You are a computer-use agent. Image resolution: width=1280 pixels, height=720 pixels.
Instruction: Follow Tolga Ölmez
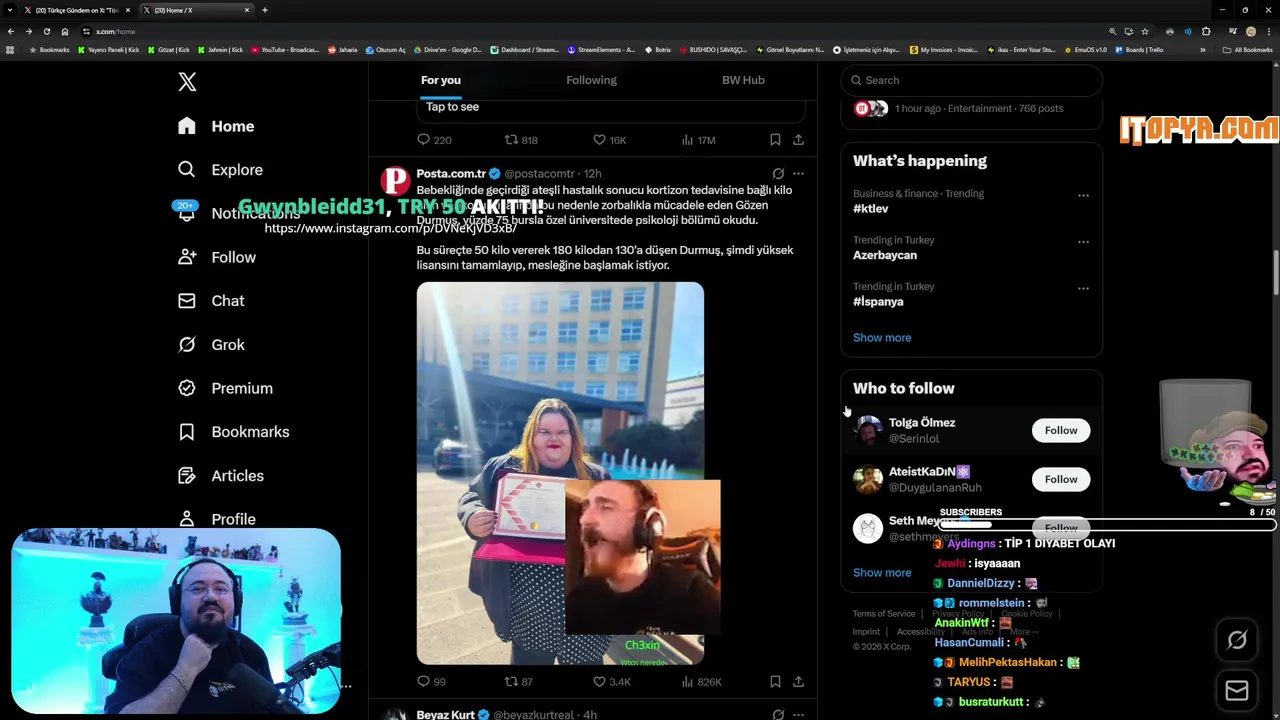click(x=1061, y=430)
